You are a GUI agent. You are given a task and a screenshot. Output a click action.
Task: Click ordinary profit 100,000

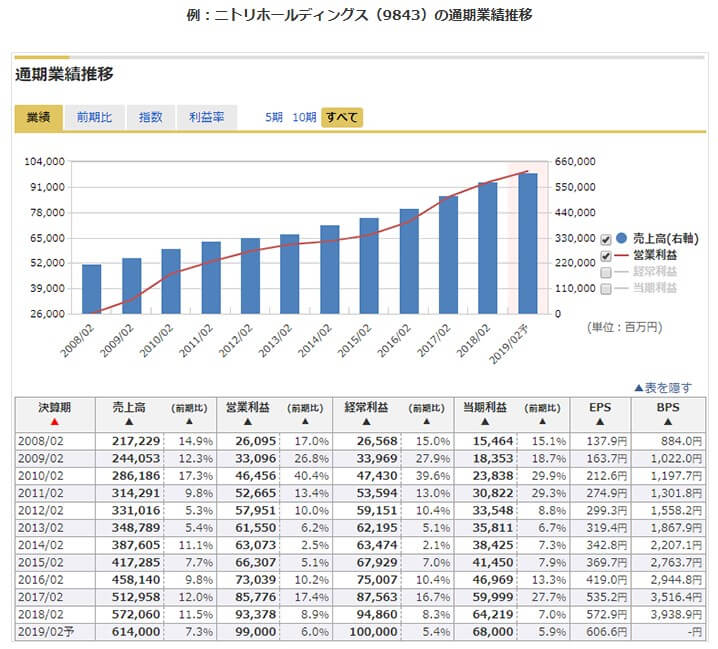[x=373, y=632]
